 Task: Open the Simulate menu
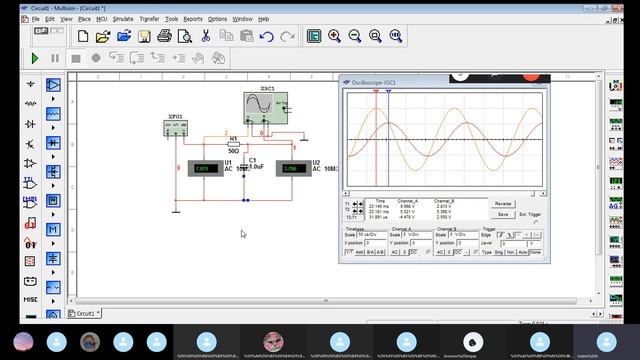pyautogui.click(x=123, y=19)
